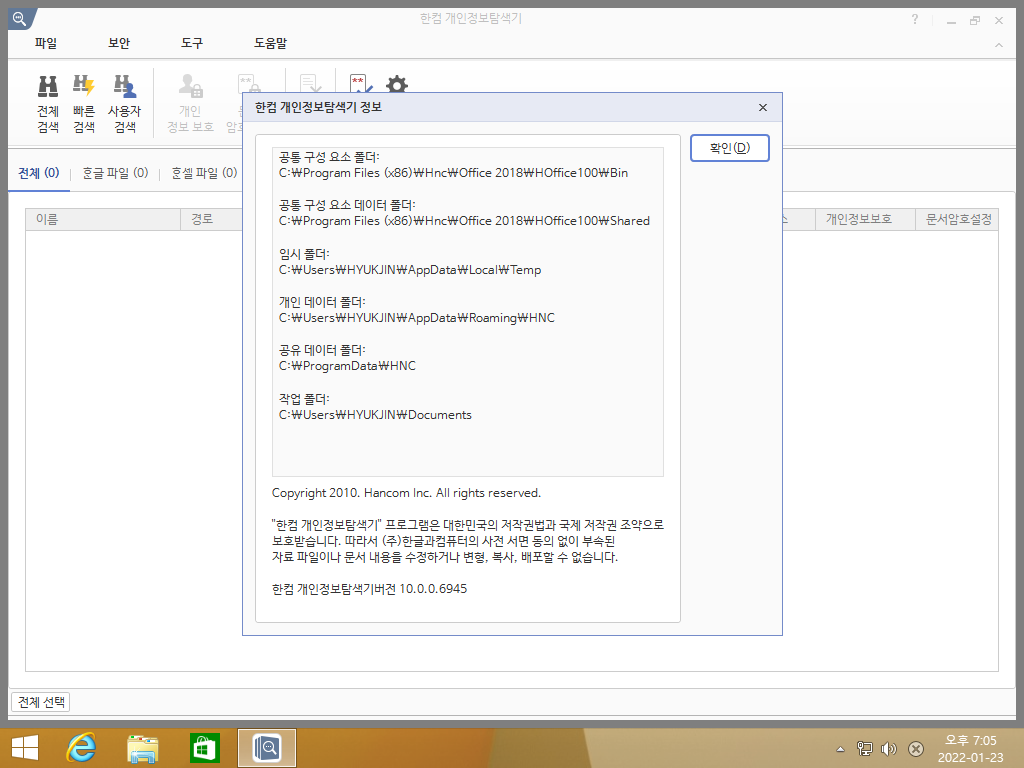Open the 도움말 menu
Screen dimensions: 1024x768
[270, 43]
